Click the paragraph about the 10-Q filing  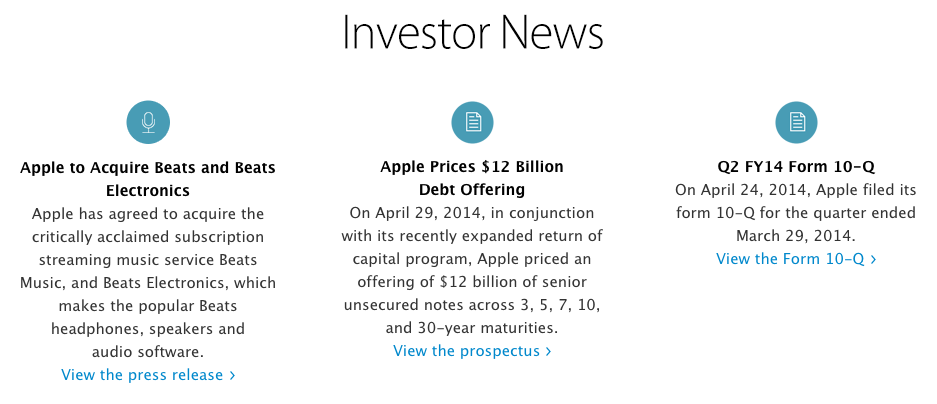pyautogui.click(x=796, y=213)
